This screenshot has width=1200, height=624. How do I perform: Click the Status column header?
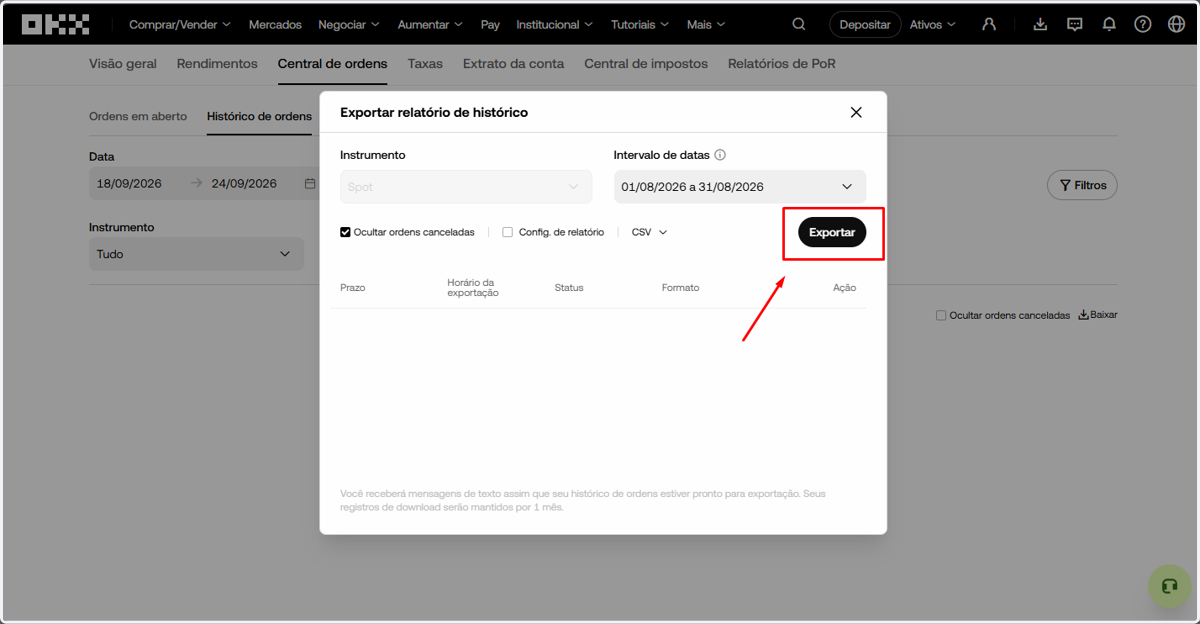click(569, 288)
